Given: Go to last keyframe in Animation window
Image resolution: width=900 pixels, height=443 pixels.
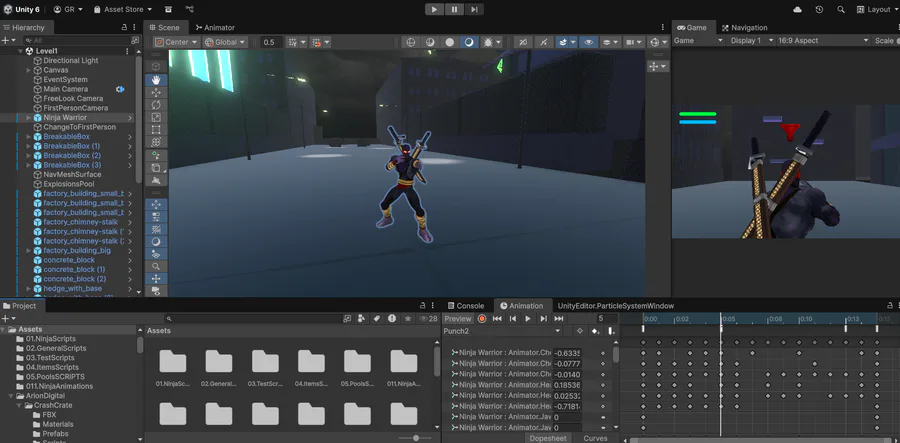Looking at the screenshot, I should point(558,318).
